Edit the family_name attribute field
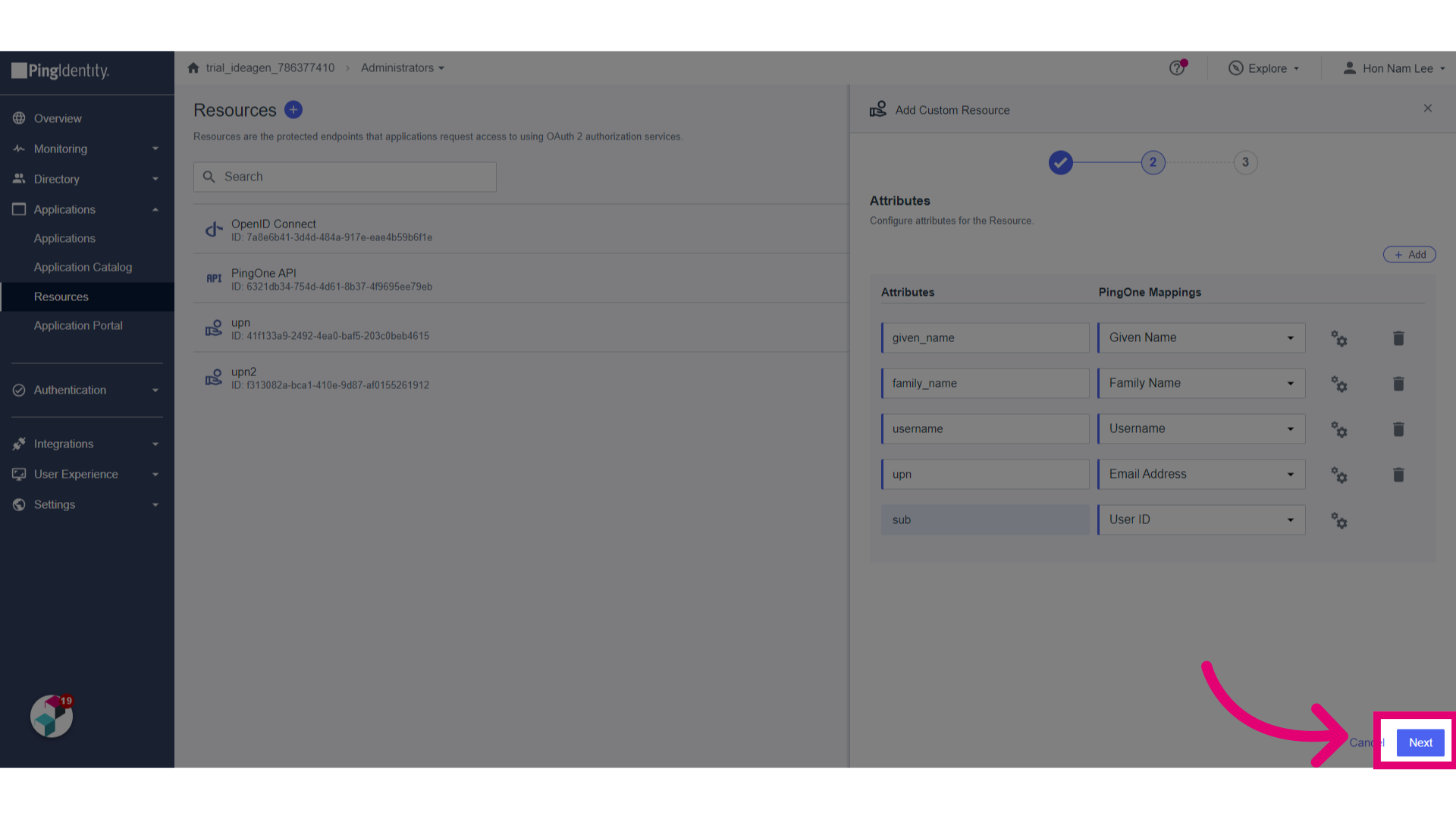This screenshot has width=1456, height=819. [985, 383]
